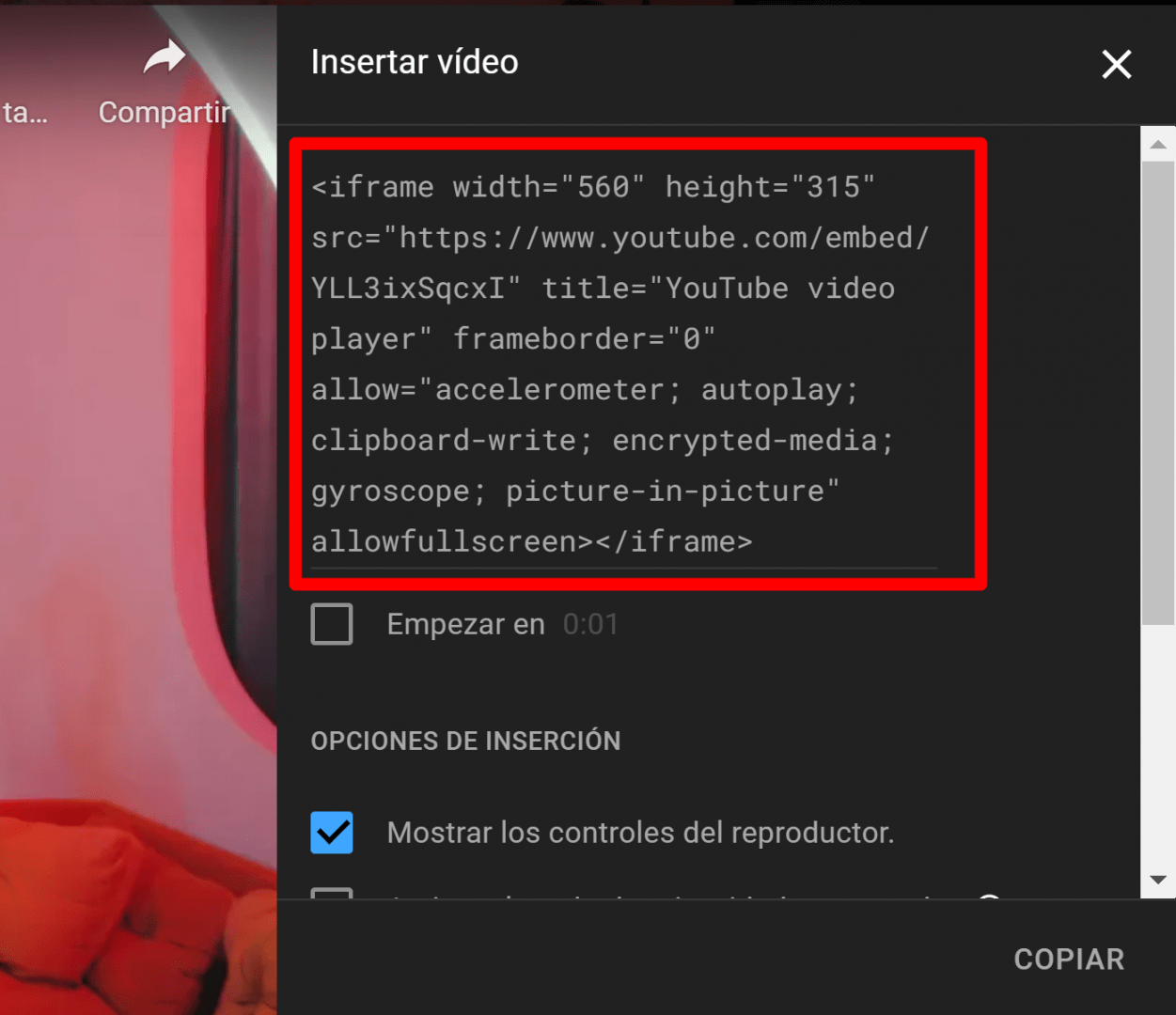The image size is (1176, 1015).
Task: Click the OPCIONES DE INSERCIÓN heading
Action: [x=465, y=741]
